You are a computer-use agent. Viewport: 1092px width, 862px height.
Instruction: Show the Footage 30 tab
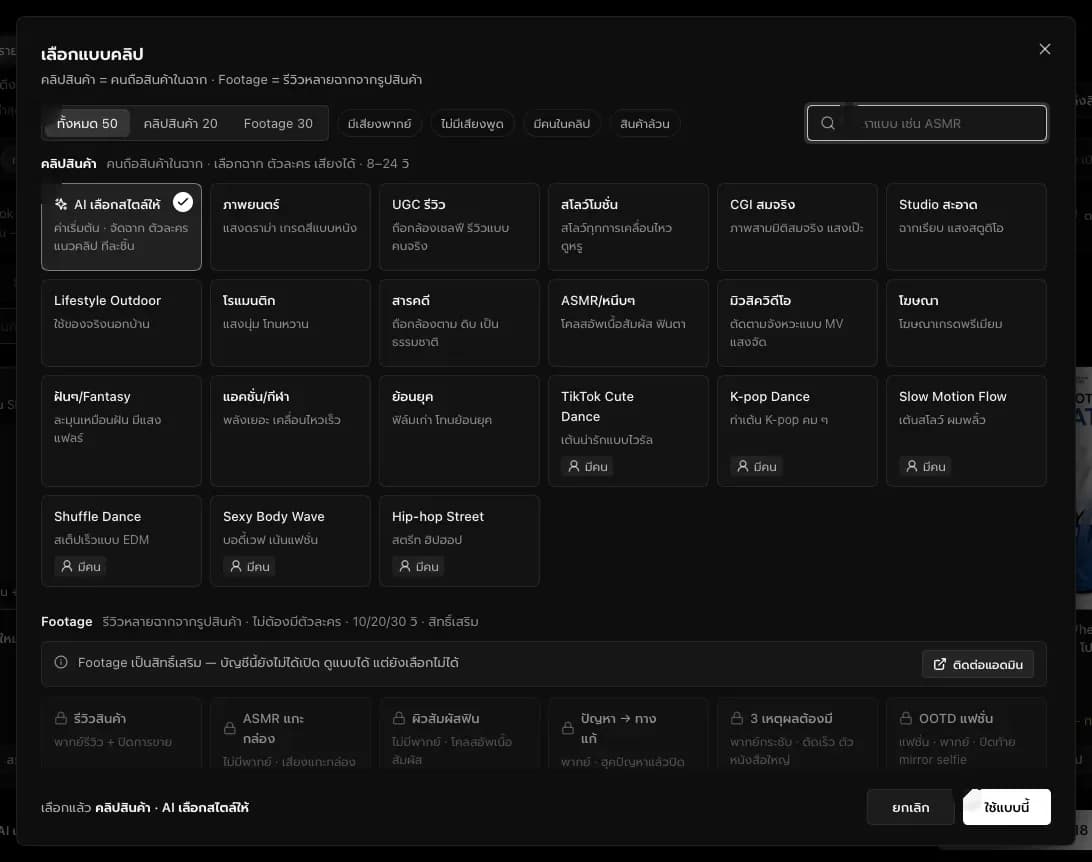278,123
